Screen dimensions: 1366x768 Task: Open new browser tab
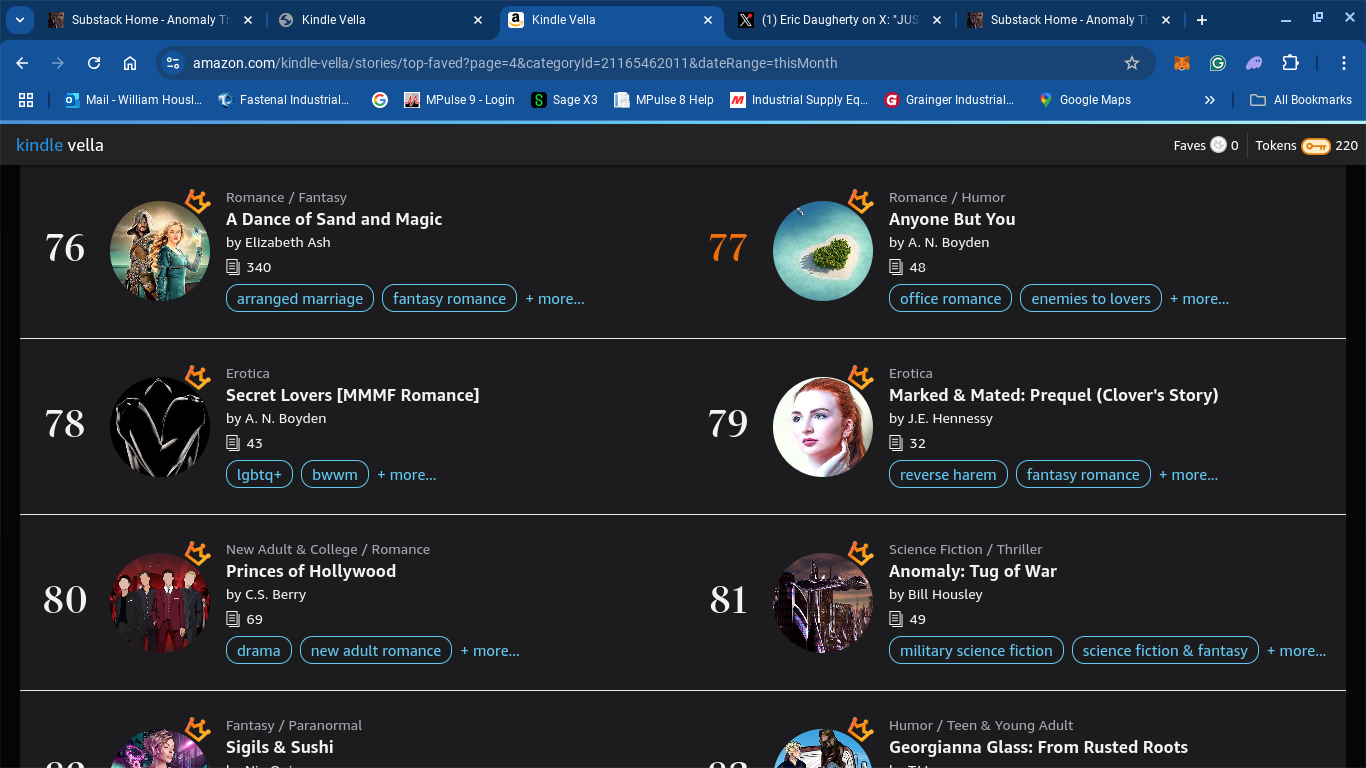1202,20
